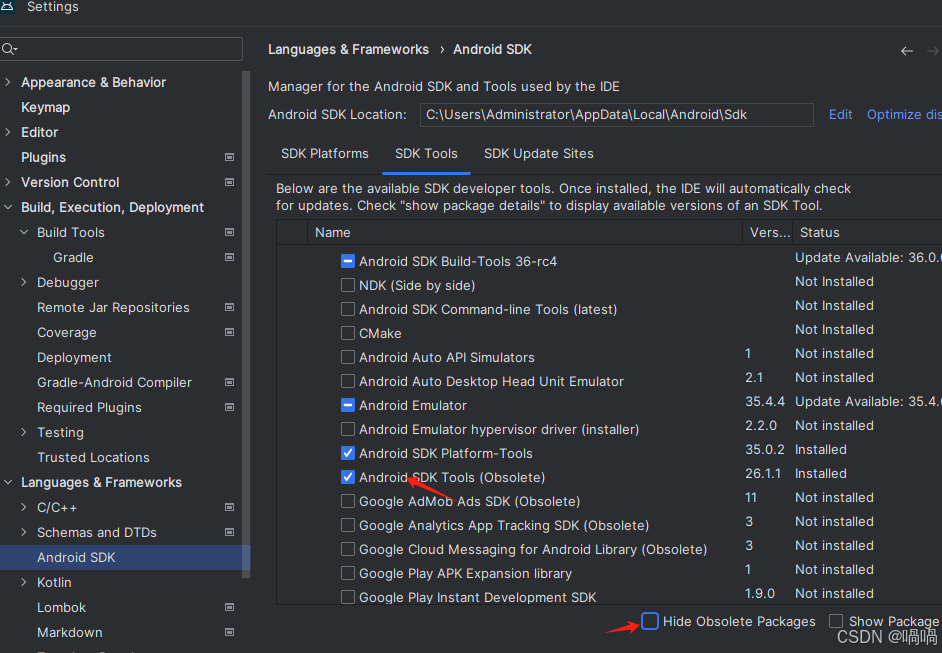The height and width of the screenshot is (653, 942).
Task: Open Trusted Locations settings
Action: (93, 458)
